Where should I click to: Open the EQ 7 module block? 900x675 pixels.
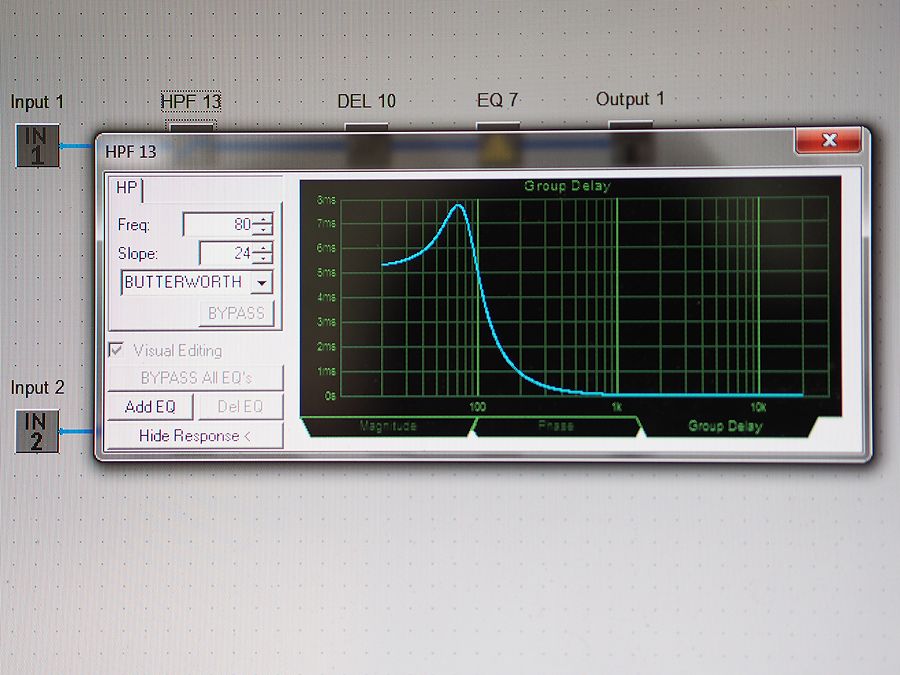click(497, 126)
